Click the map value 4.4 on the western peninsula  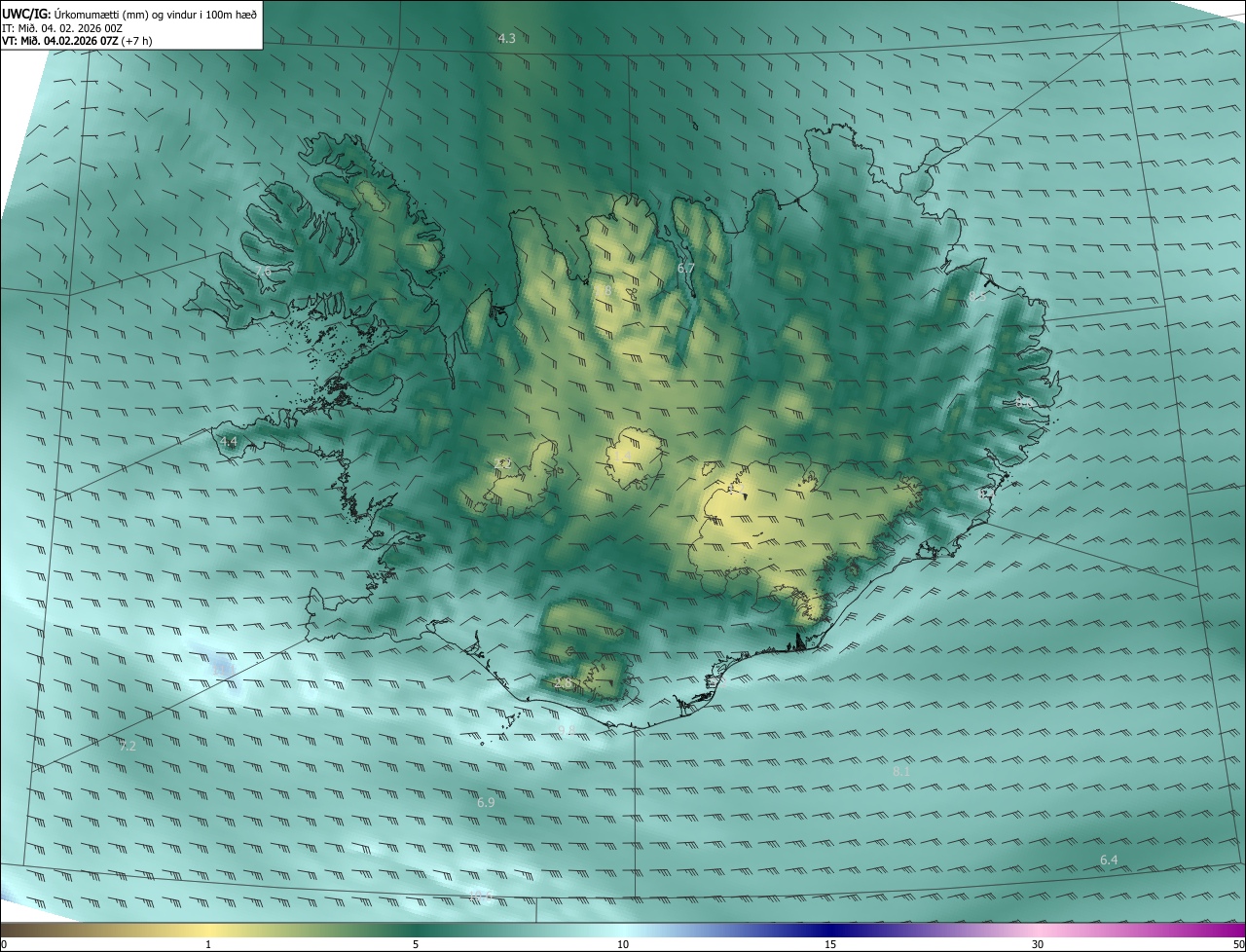coord(228,442)
